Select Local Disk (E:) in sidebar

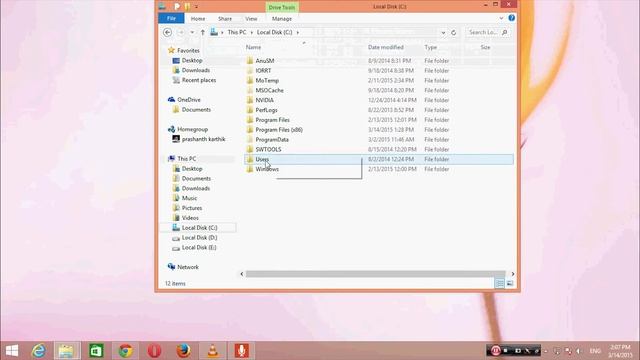[199, 247]
